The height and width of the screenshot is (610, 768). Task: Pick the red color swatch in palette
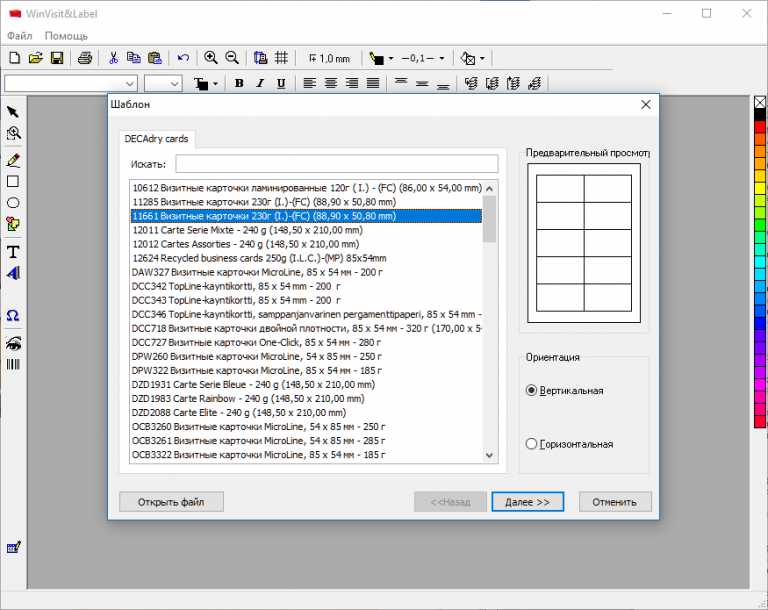(759, 127)
